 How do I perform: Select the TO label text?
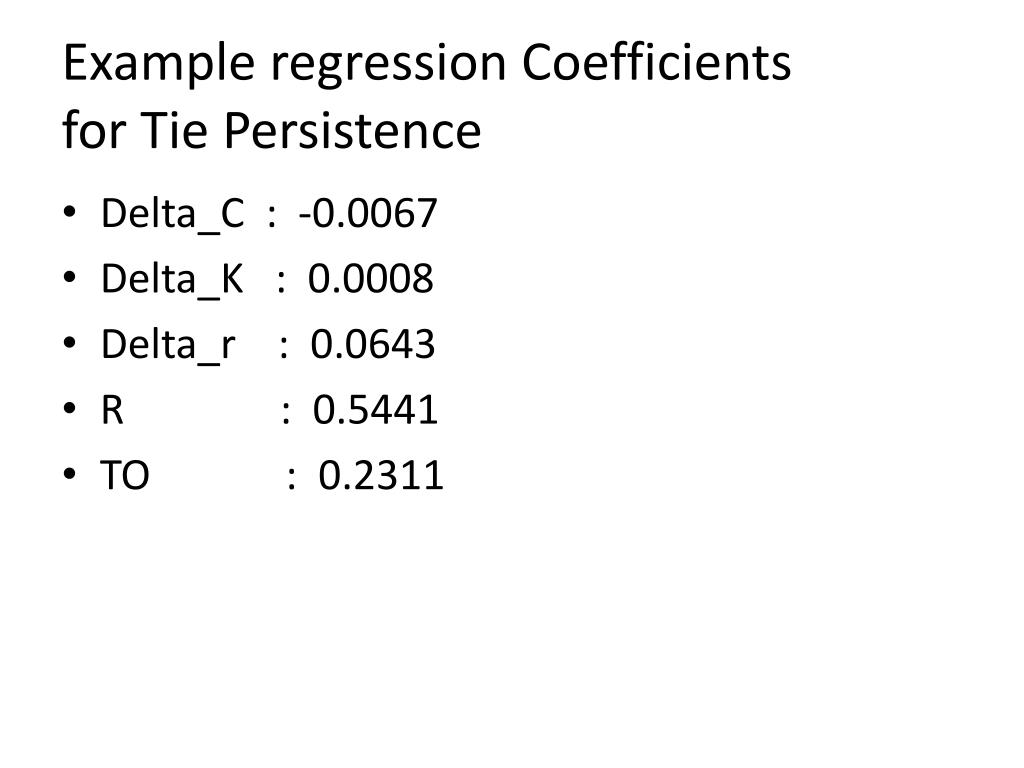click(x=125, y=475)
